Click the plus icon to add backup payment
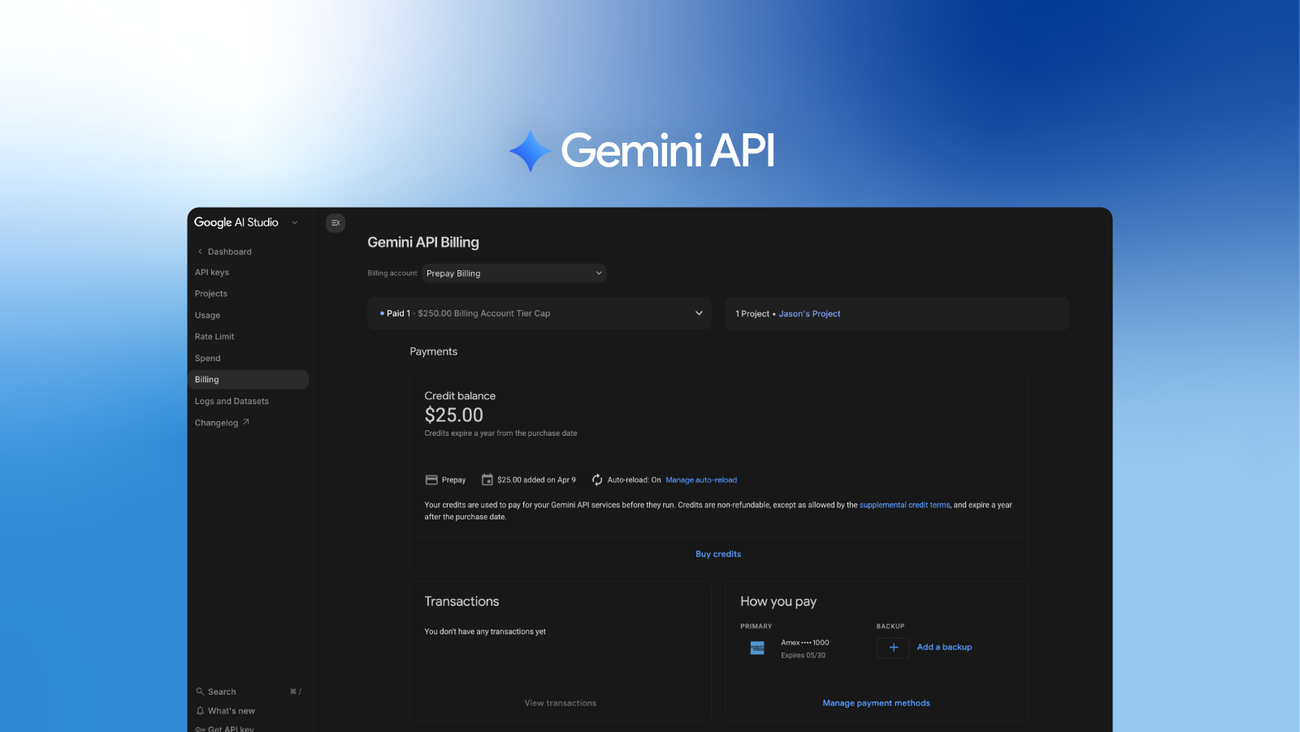1300x732 pixels. pyautogui.click(x=893, y=647)
